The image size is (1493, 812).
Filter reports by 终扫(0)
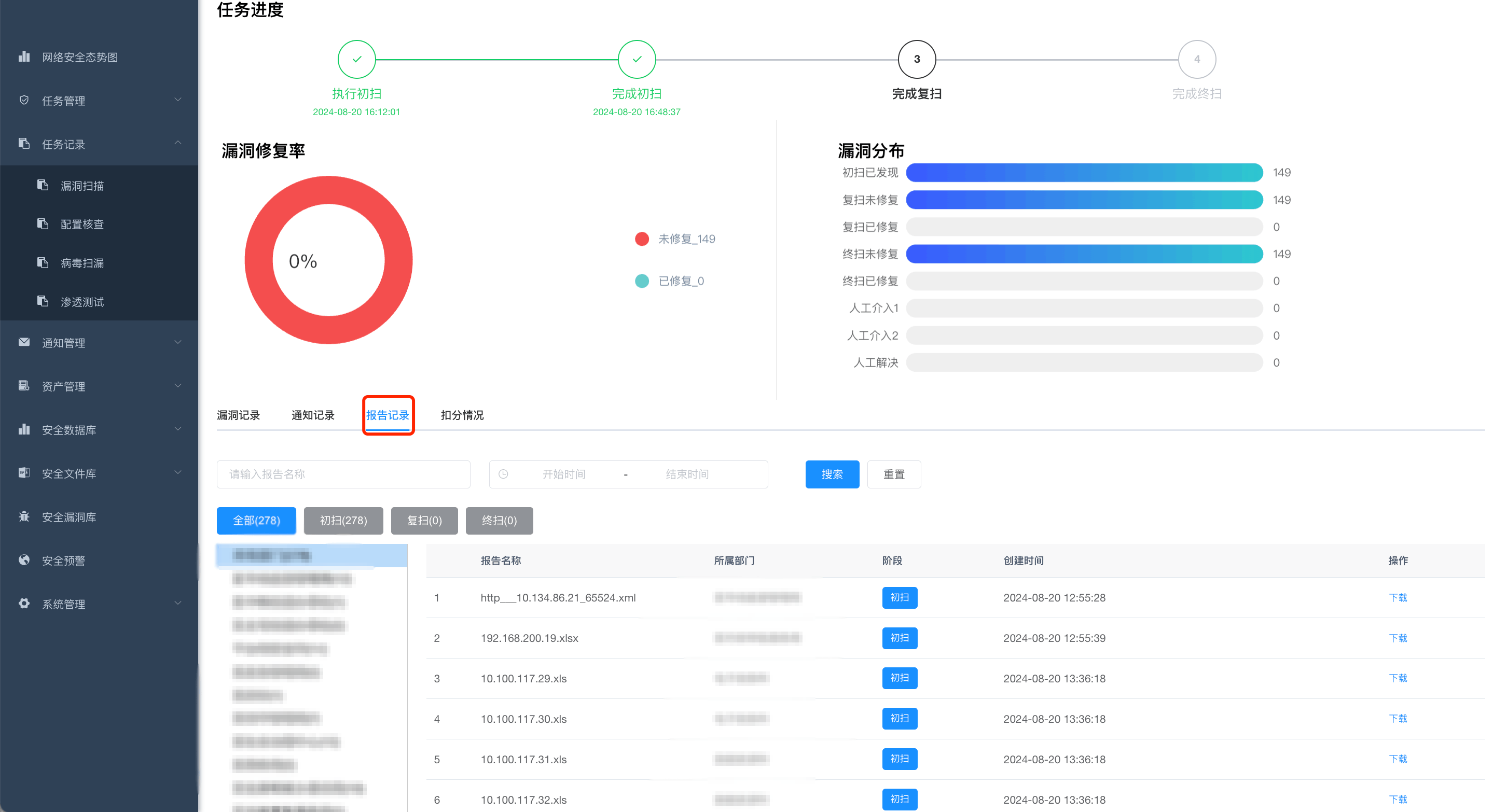pyautogui.click(x=499, y=521)
